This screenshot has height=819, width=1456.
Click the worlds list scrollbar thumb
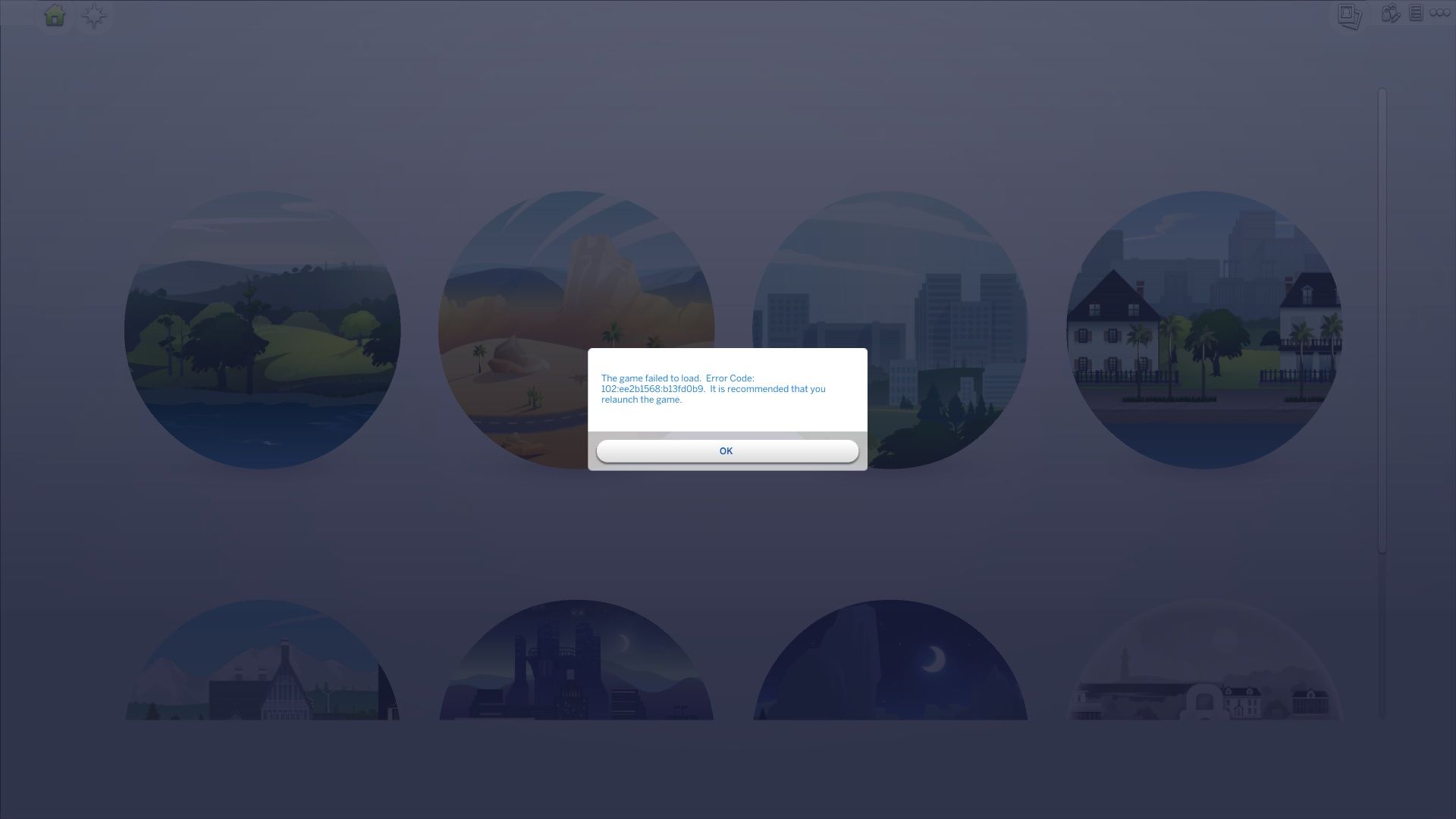tap(1382, 318)
